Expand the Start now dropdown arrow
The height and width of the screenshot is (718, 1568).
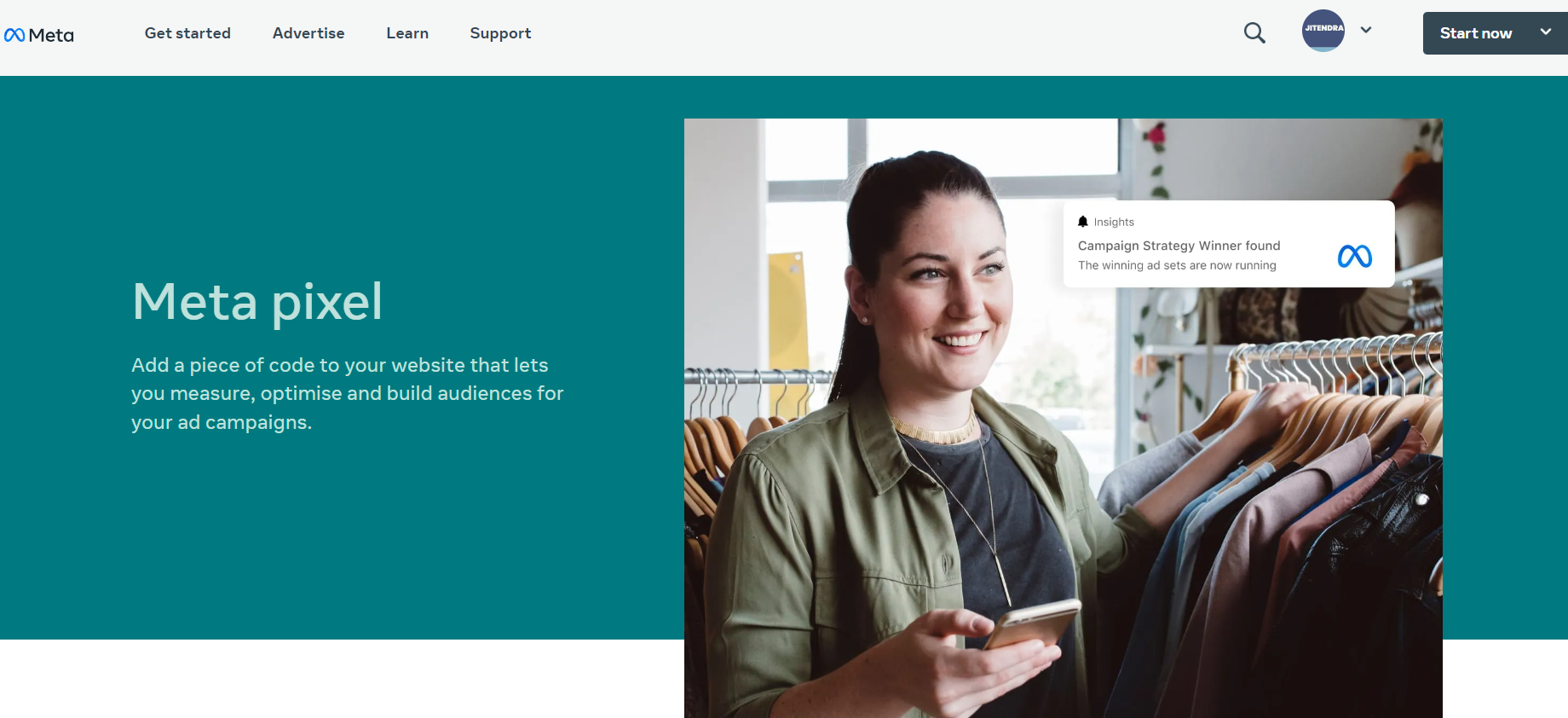1546,32
